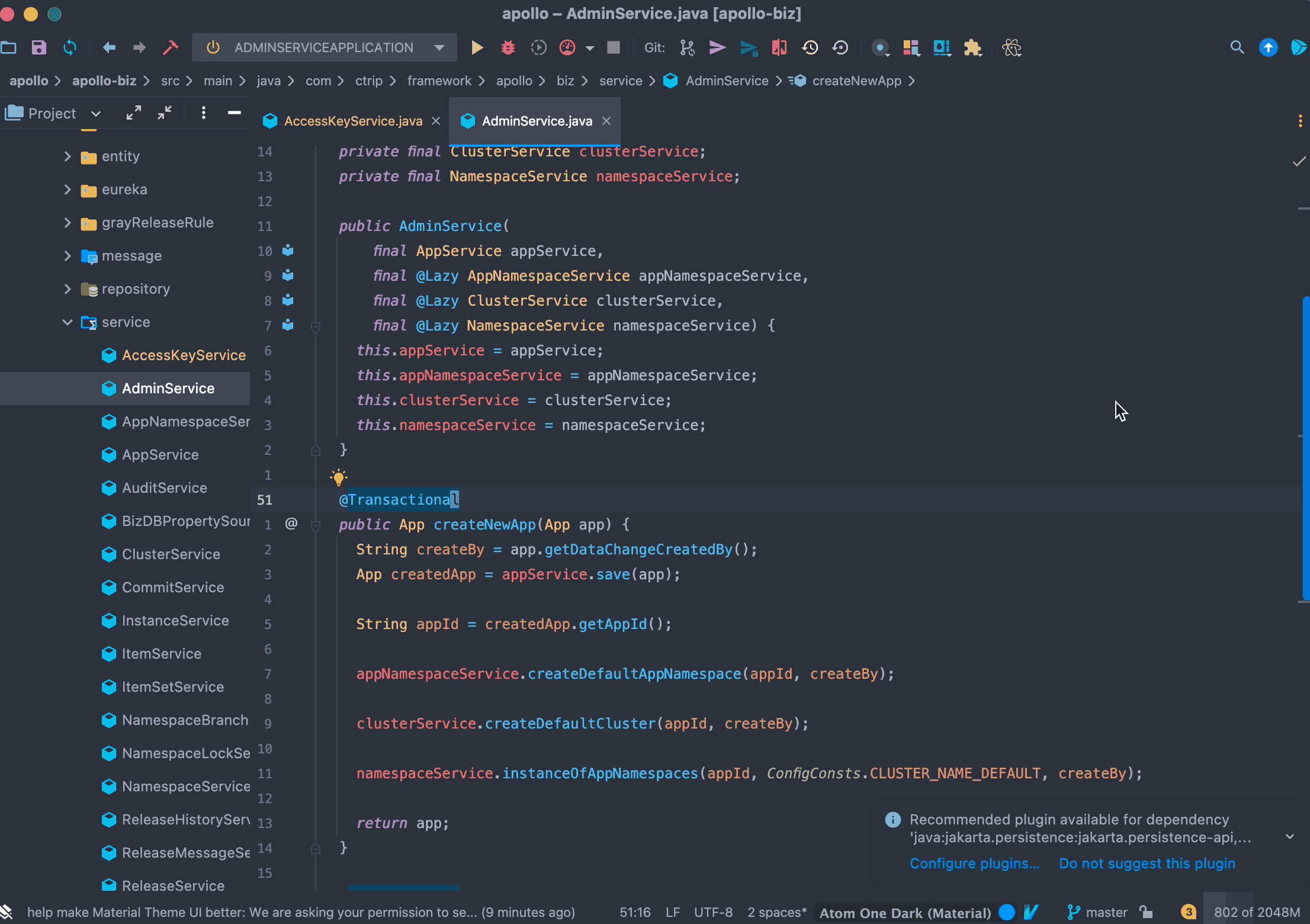Click the Search magnifier icon top-right
The width and height of the screenshot is (1310, 924).
click(1238, 47)
